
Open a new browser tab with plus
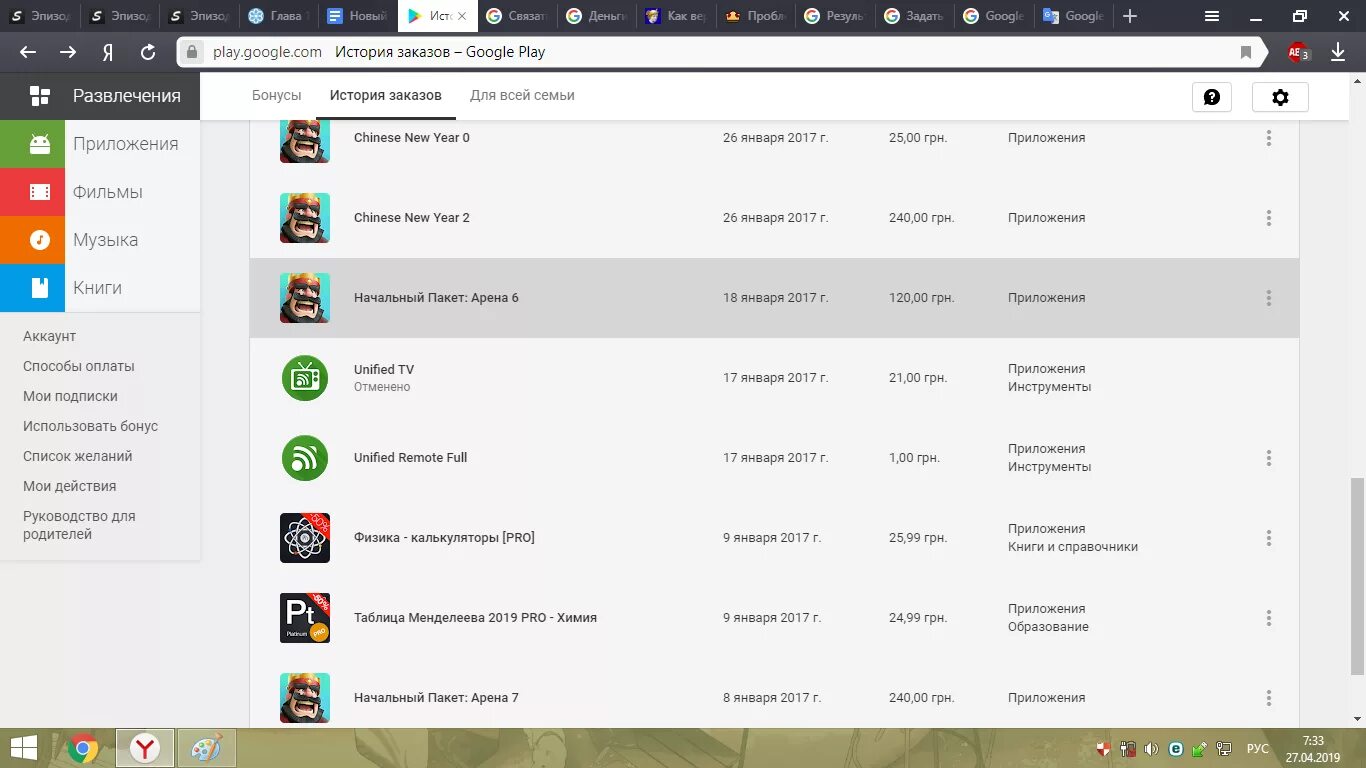coord(1130,16)
